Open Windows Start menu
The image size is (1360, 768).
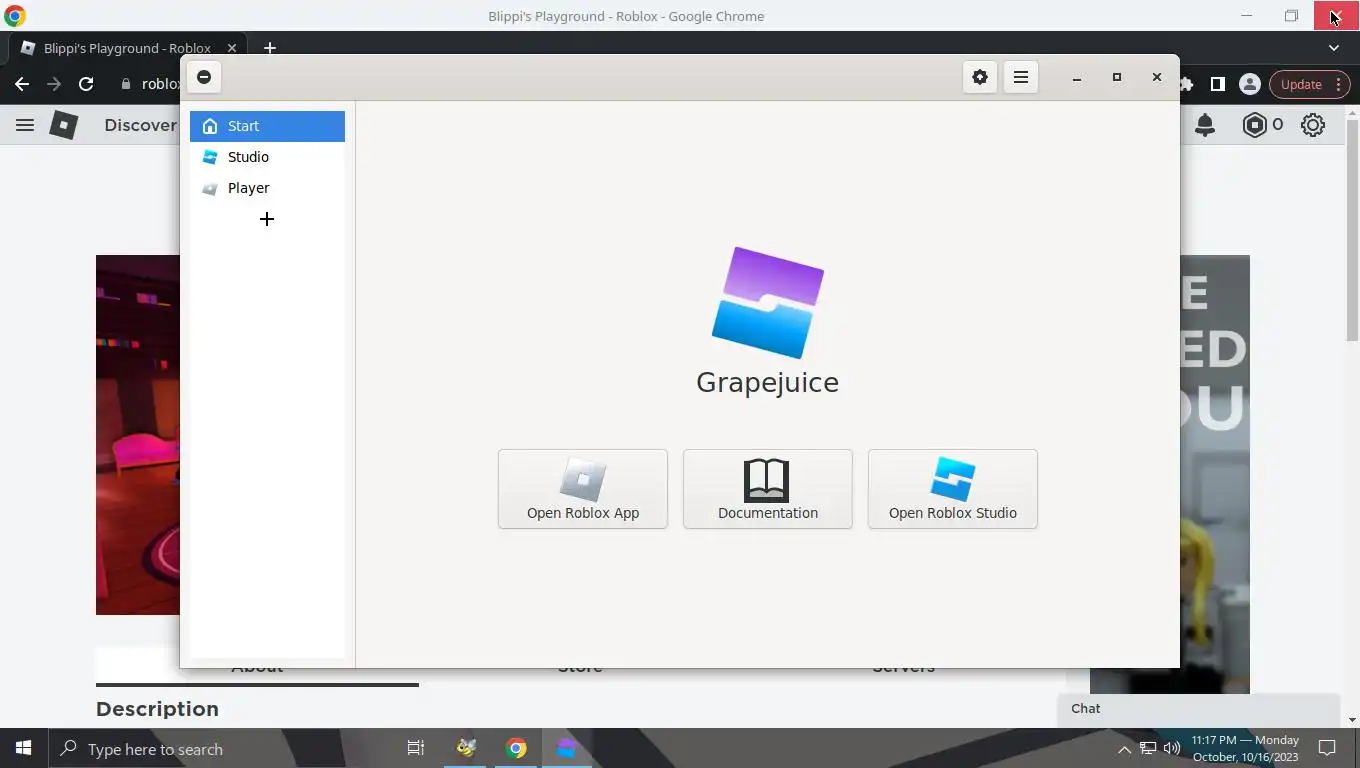tap(23, 748)
